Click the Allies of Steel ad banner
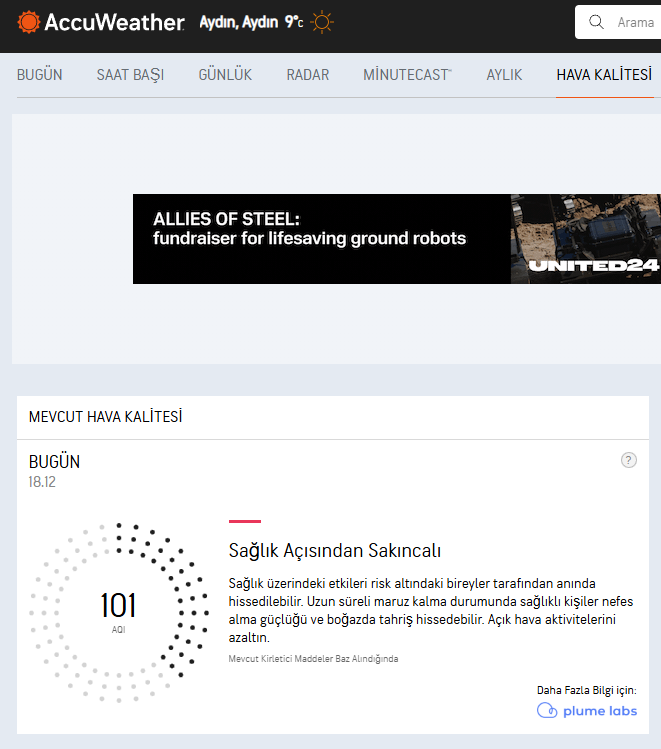 (320, 238)
